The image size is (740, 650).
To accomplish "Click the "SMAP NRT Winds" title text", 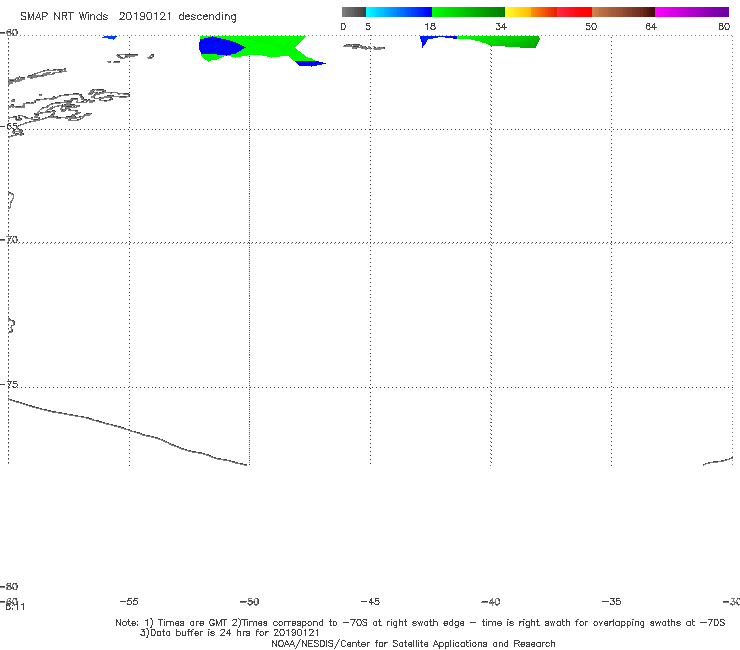I will coord(64,17).
